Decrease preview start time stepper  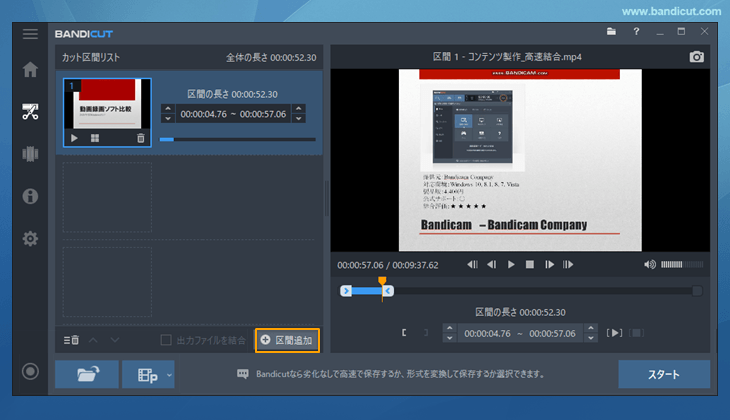pyautogui.click(x=449, y=338)
